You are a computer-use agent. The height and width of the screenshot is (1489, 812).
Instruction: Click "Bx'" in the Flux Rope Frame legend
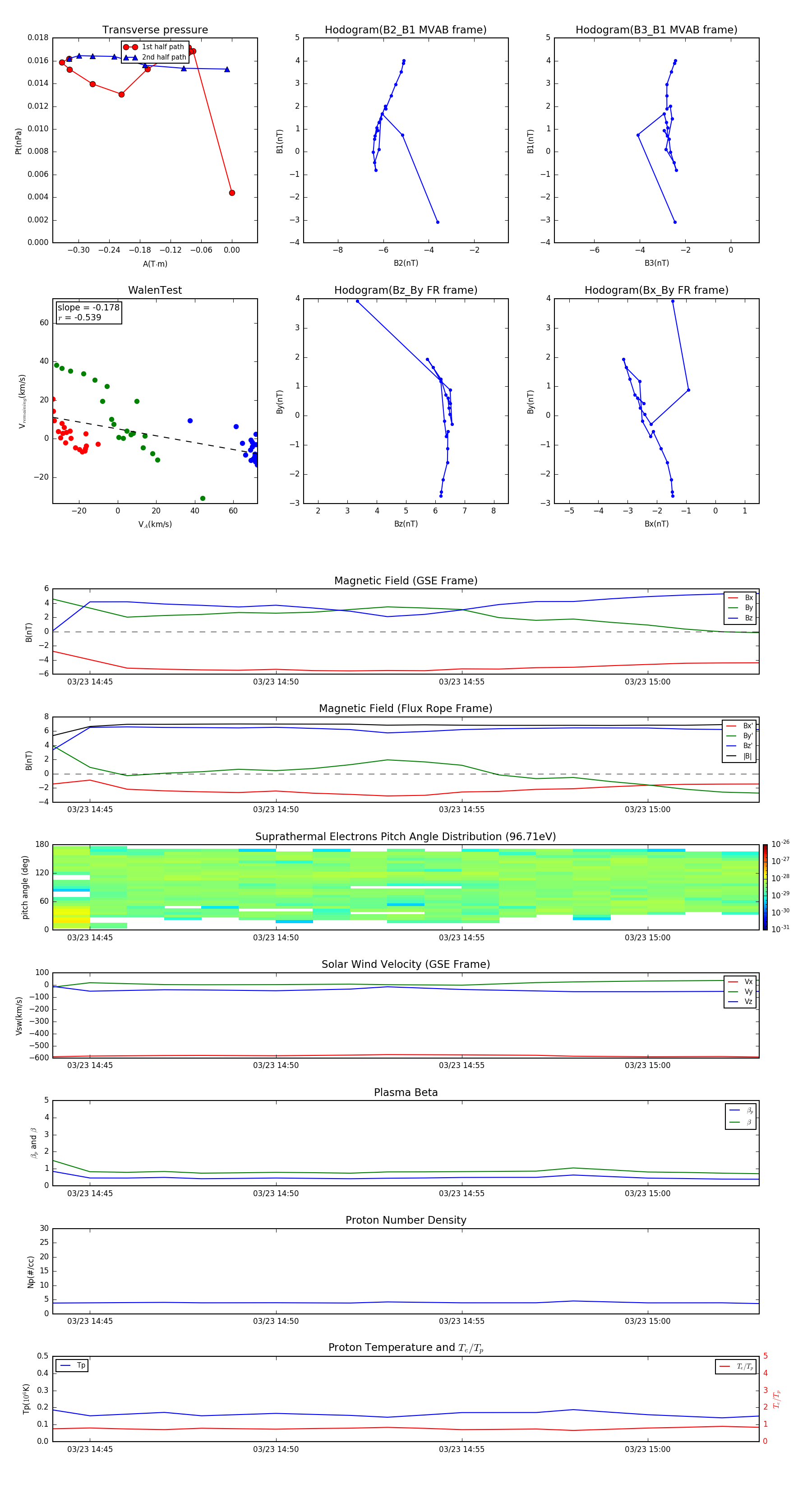[x=748, y=726]
